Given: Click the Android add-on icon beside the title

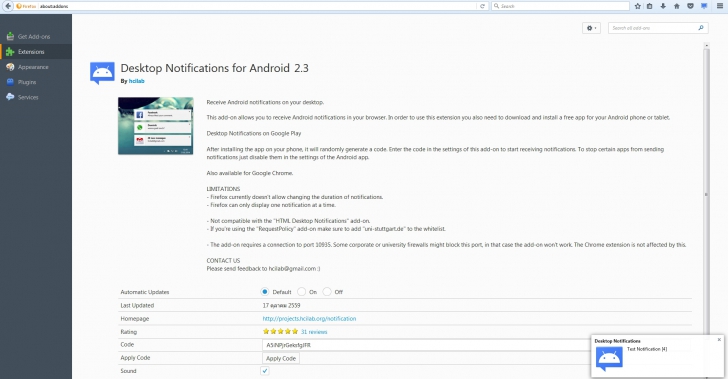Looking at the screenshot, I should pyautogui.click(x=102, y=73).
